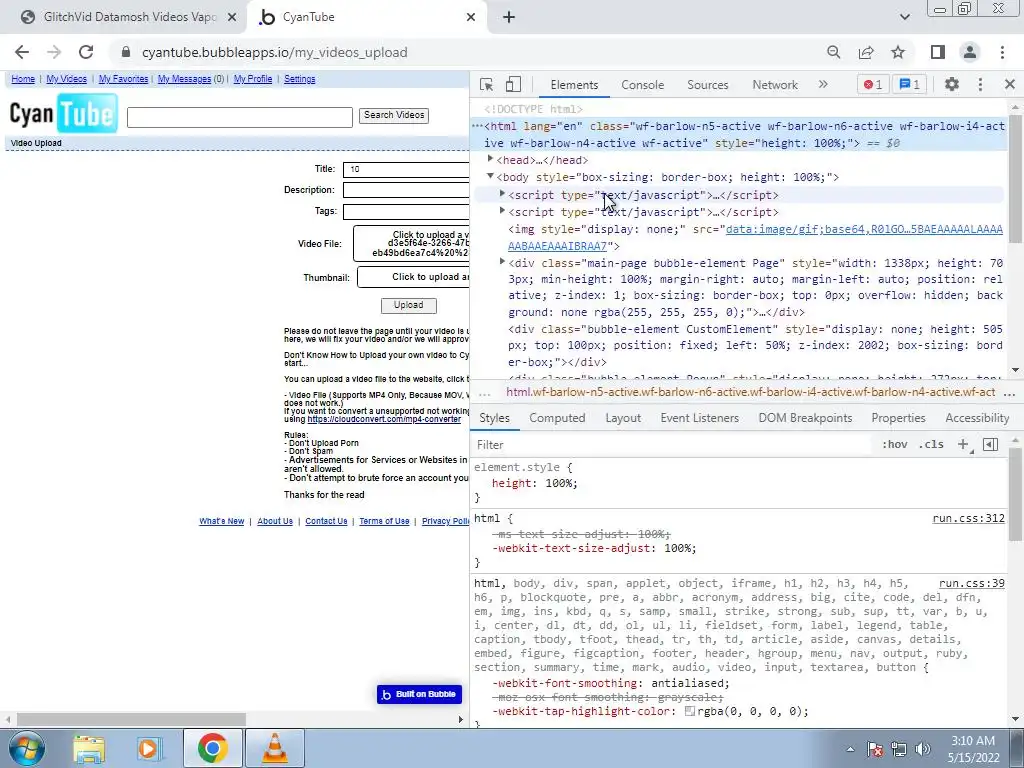
Task: Open the cloudconvert mp4-converter link
Action: 384,419
